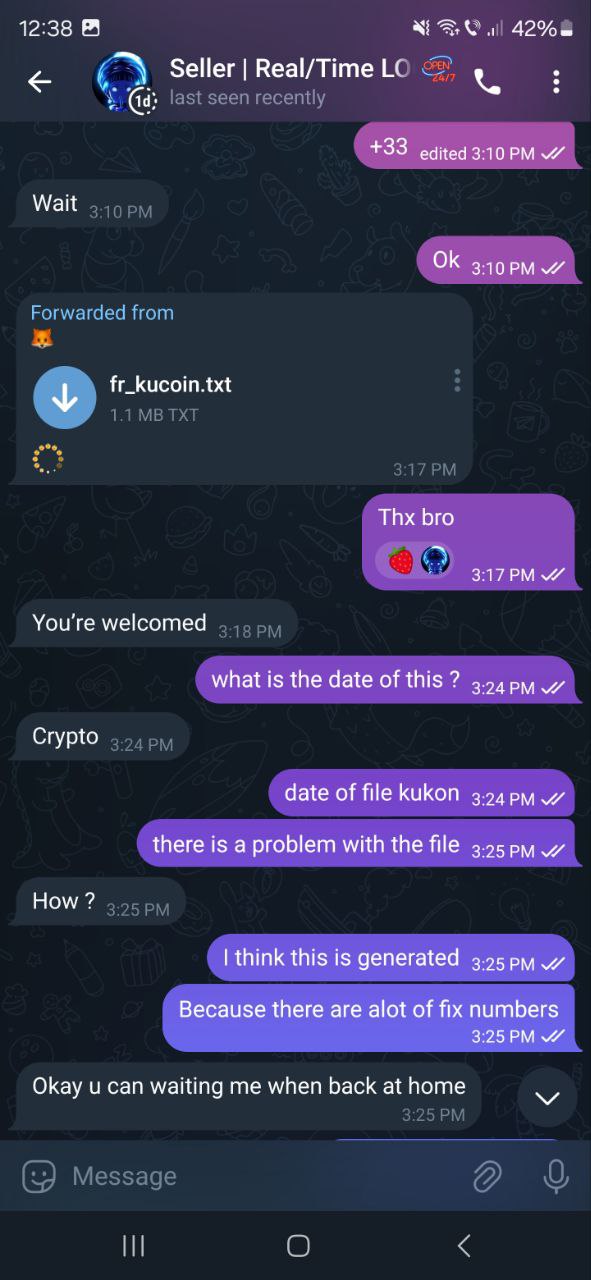The width and height of the screenshot is (591, 1280).
Task: Open fr_kucoin.txt attachment options dots
Action: [x=457, y=380]
